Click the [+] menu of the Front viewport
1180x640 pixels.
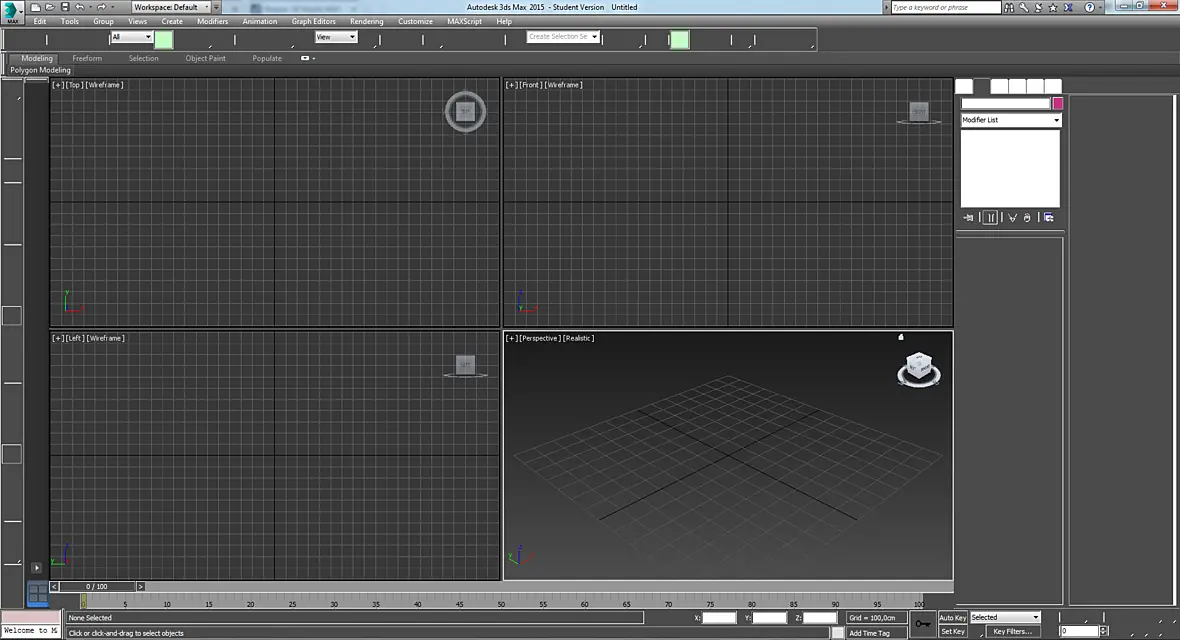[511, 84]
